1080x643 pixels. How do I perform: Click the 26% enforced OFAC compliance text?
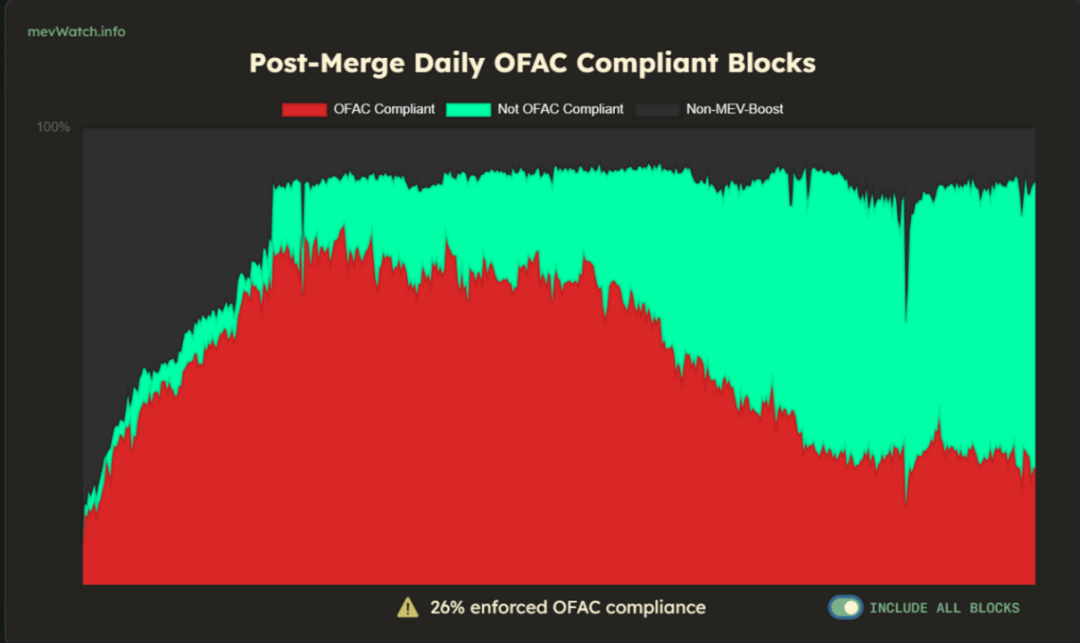568,607
